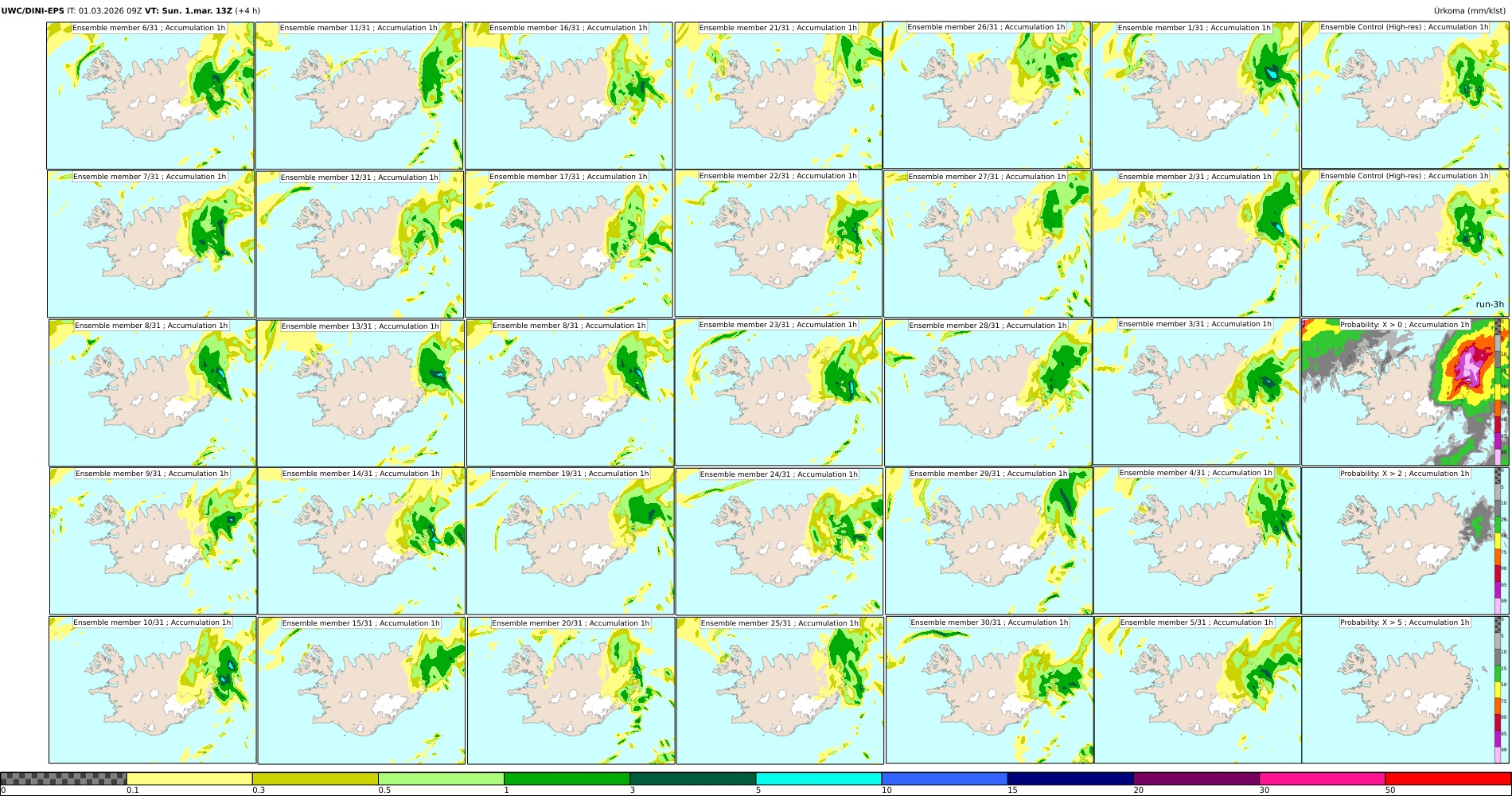The image size is (1512, 796).
Task: Click the 'Ensemble member 9/31' title label
Action: (152, 474)
